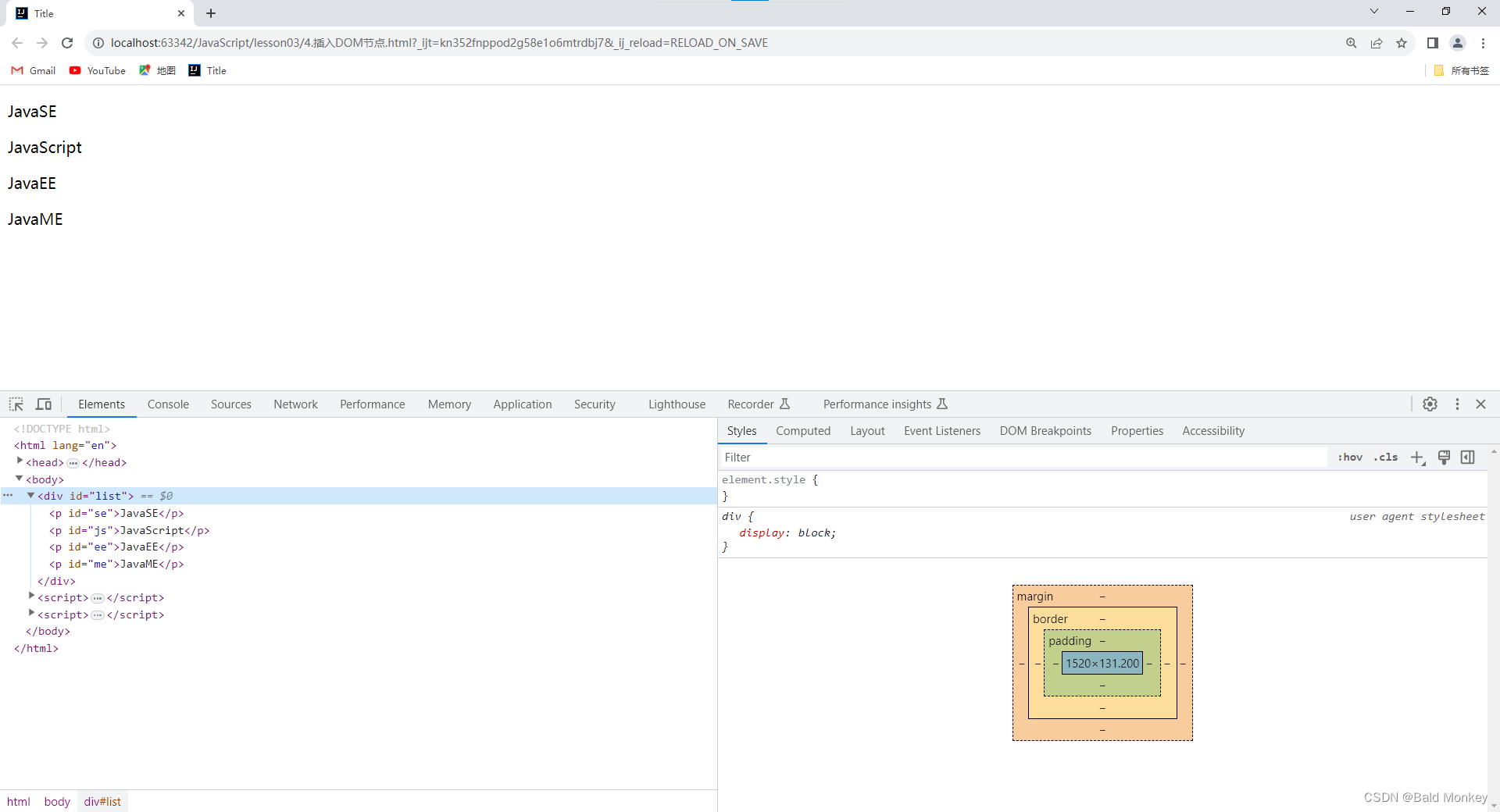Click the address bar URL
Screen dimensions: 1500x812
[439, 43]
